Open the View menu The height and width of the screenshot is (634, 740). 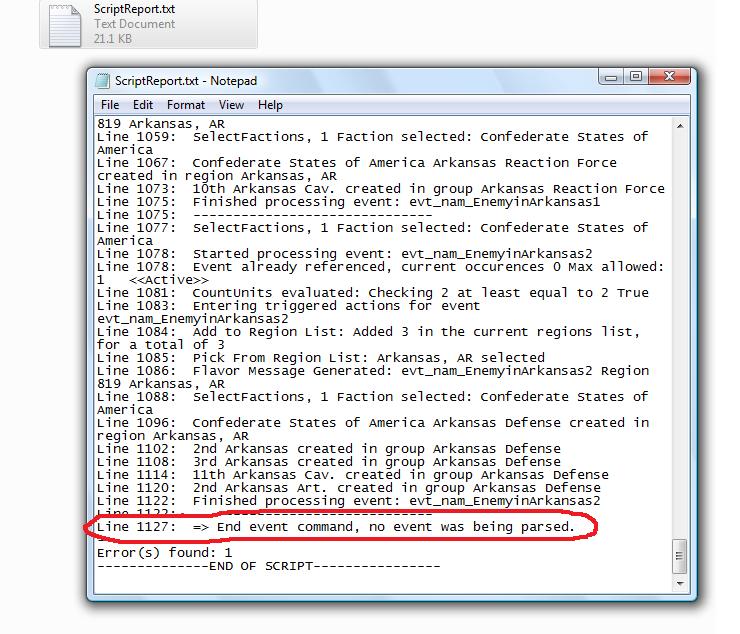231,105
